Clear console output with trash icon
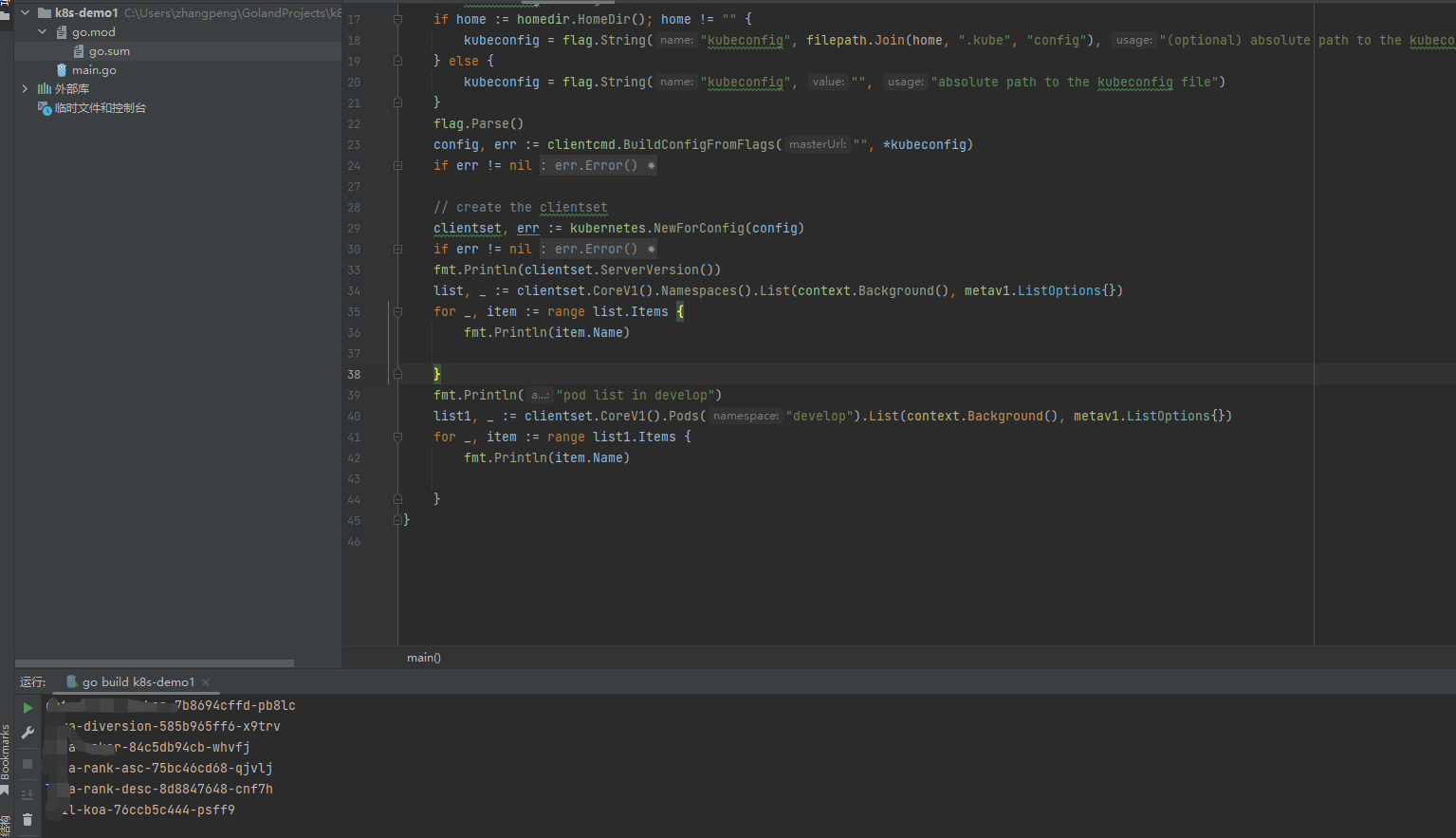The width and height of the screenshot is (1456, 838). click(x=28, y=819)
